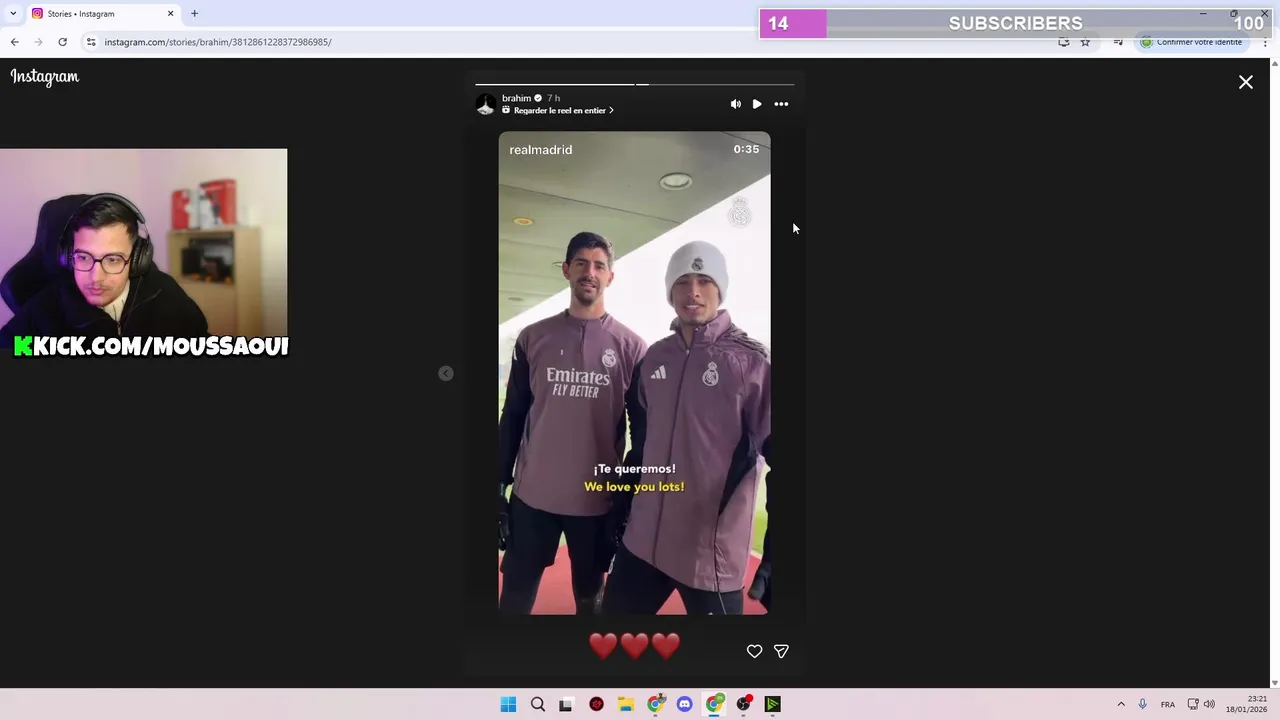Mute the story audio with speaker icon

(x=736, y=104)
